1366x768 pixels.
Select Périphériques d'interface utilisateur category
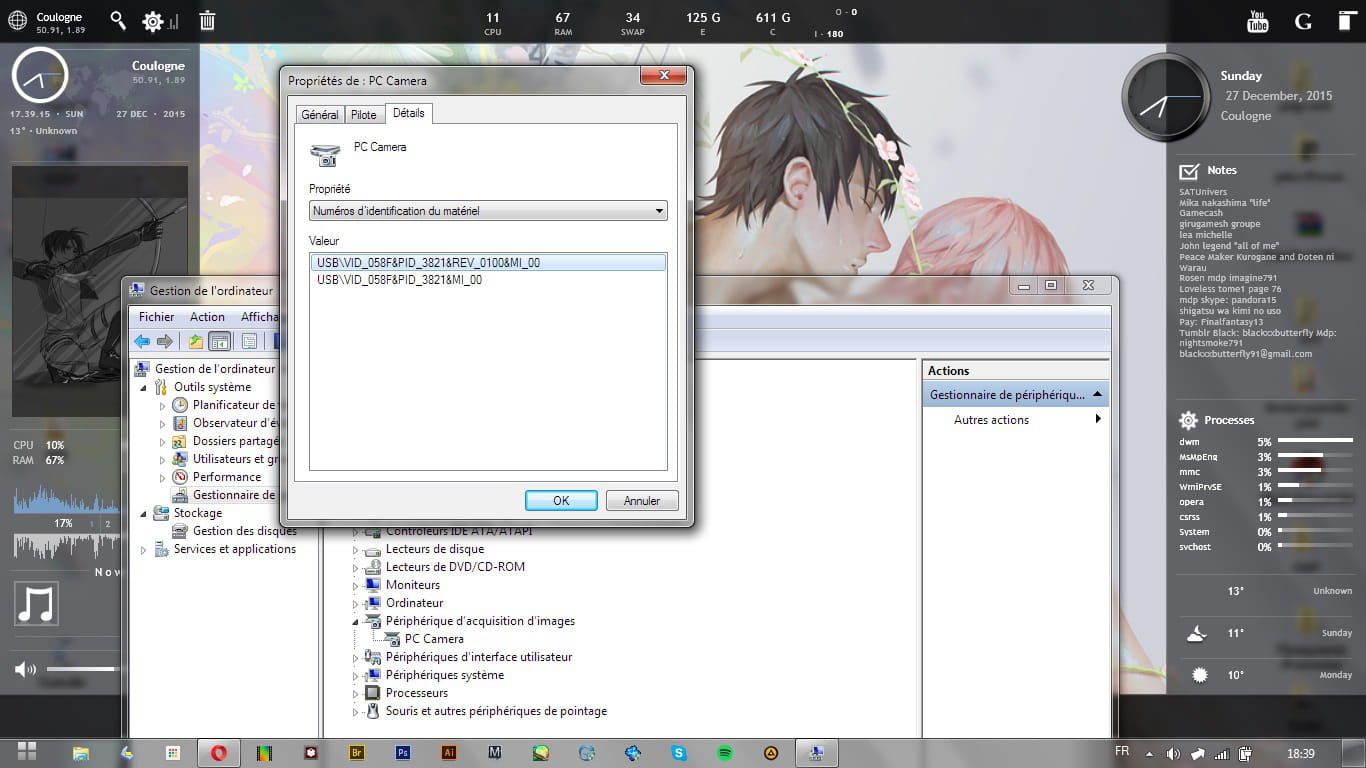click(479, 657)
